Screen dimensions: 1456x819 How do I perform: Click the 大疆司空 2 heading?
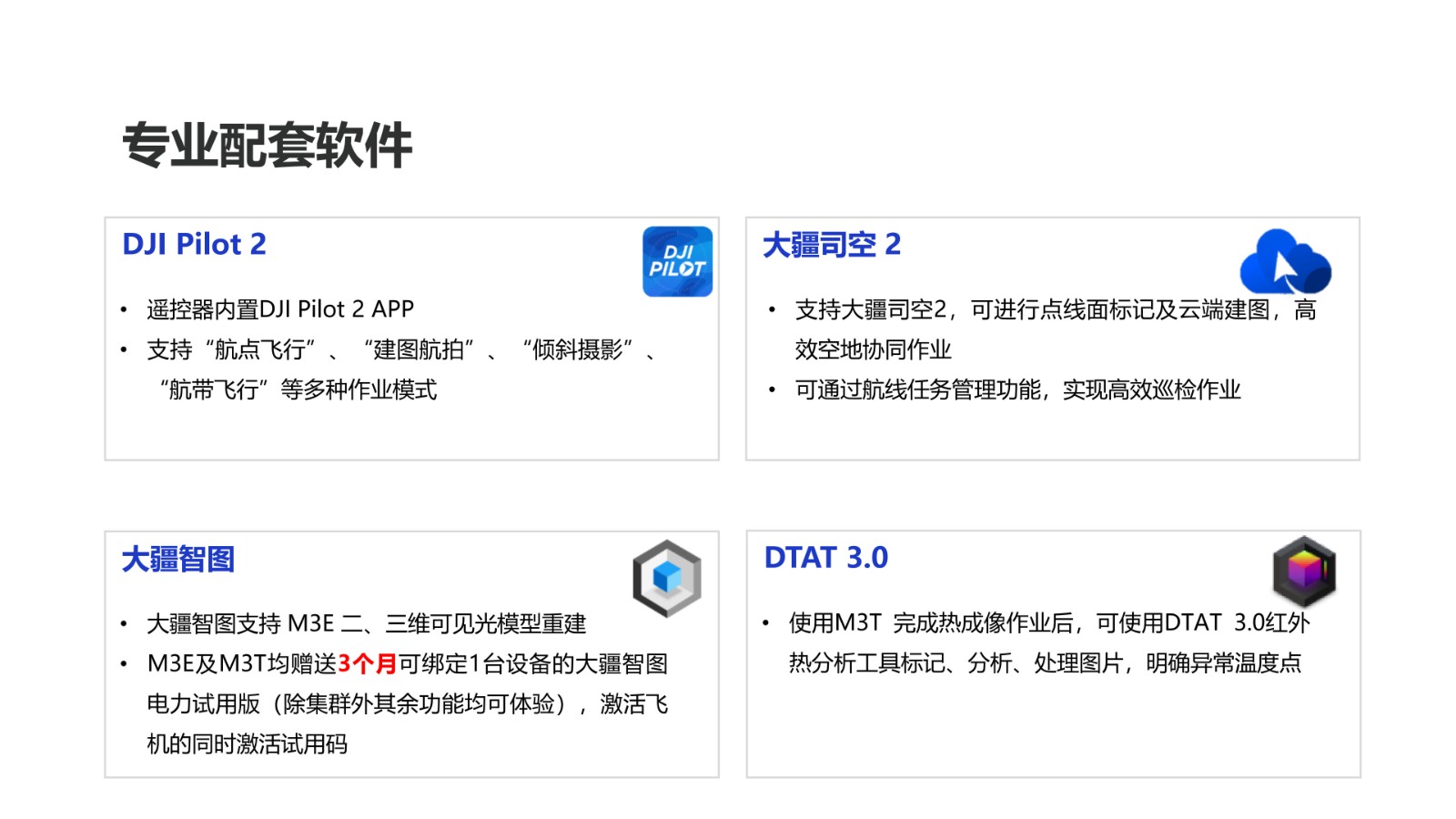coord(831,244)
